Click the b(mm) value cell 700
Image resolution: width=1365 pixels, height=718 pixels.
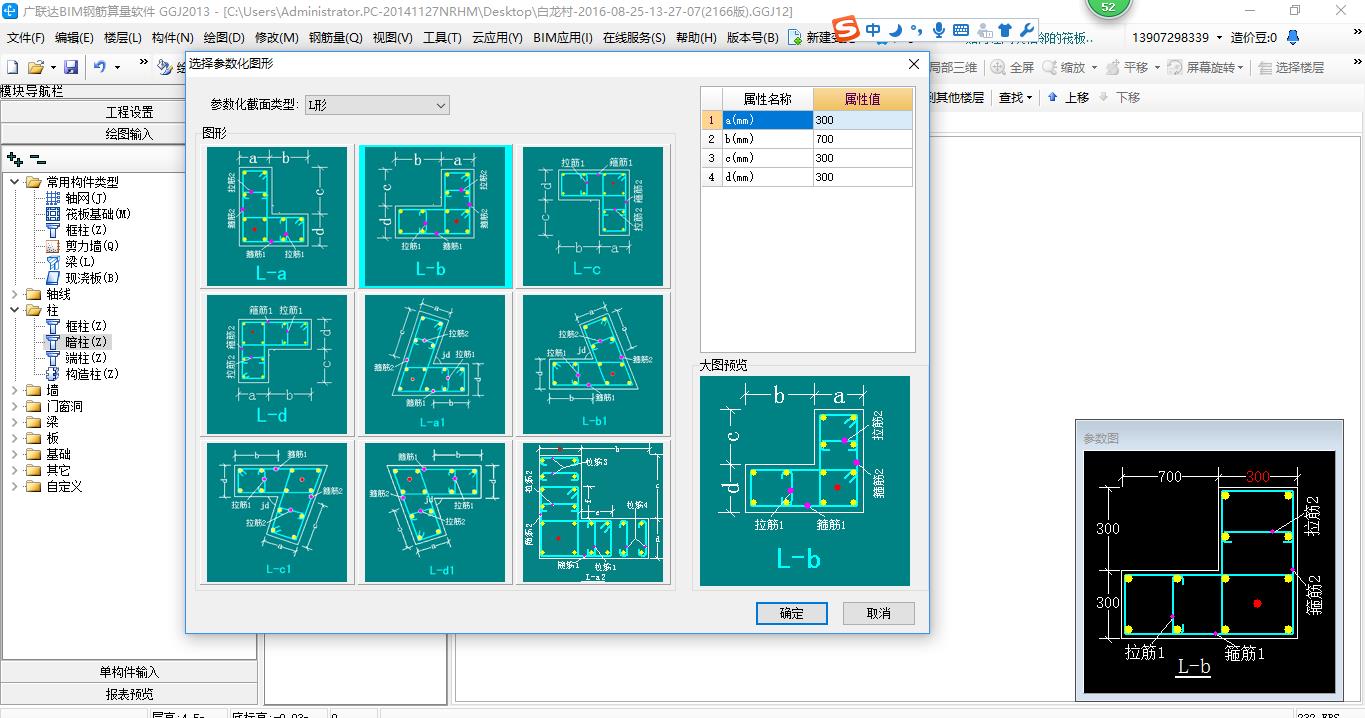click(862, 139)
